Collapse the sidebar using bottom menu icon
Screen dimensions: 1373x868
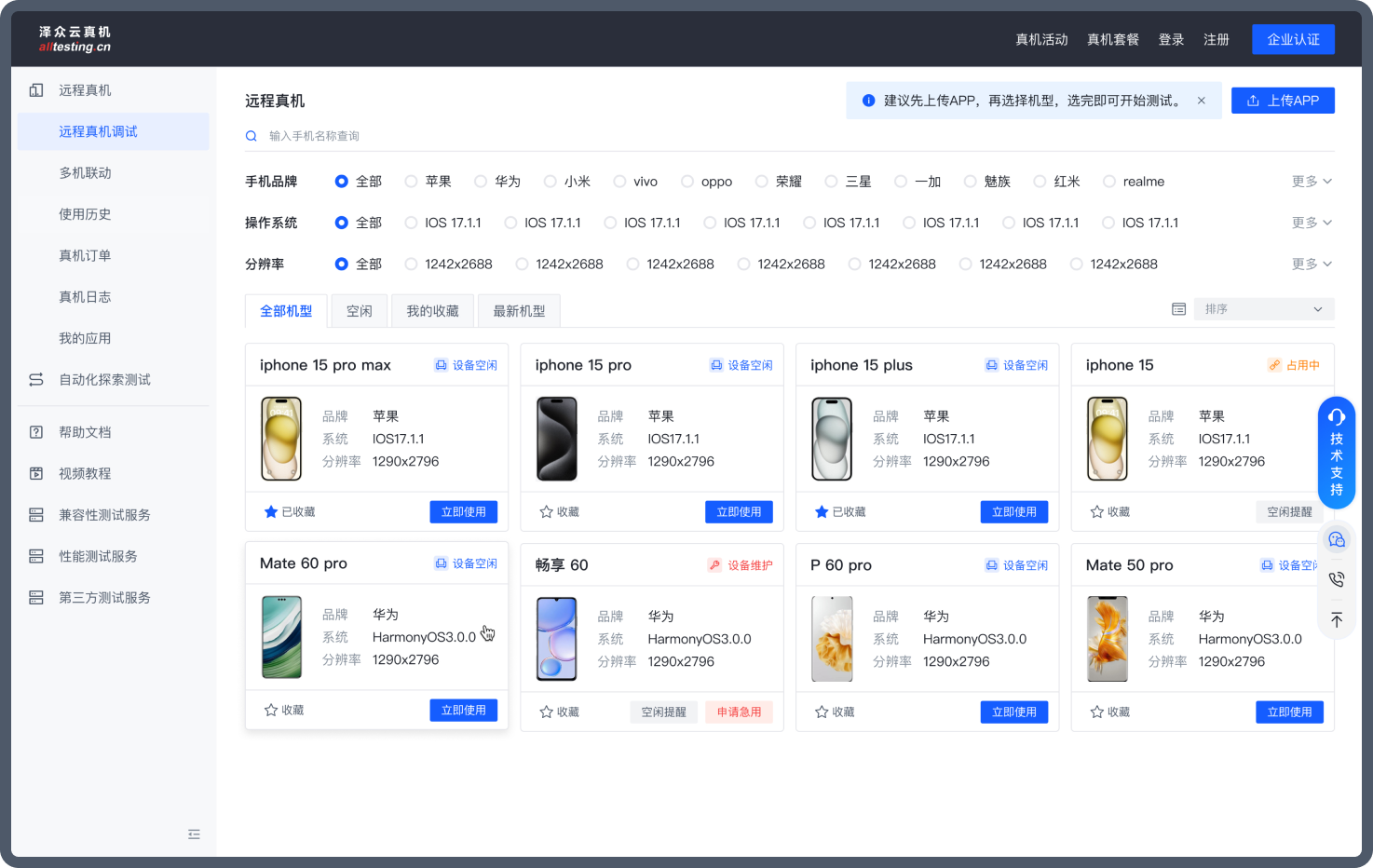[194, 834]
